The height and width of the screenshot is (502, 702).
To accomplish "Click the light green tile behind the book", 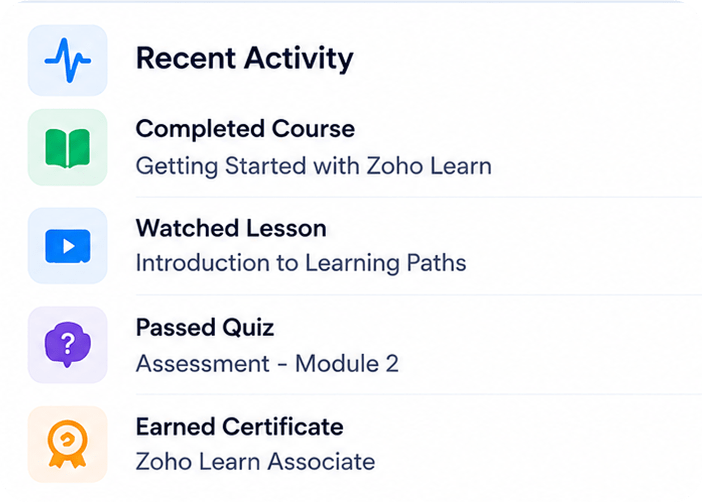I will point(68,147).
